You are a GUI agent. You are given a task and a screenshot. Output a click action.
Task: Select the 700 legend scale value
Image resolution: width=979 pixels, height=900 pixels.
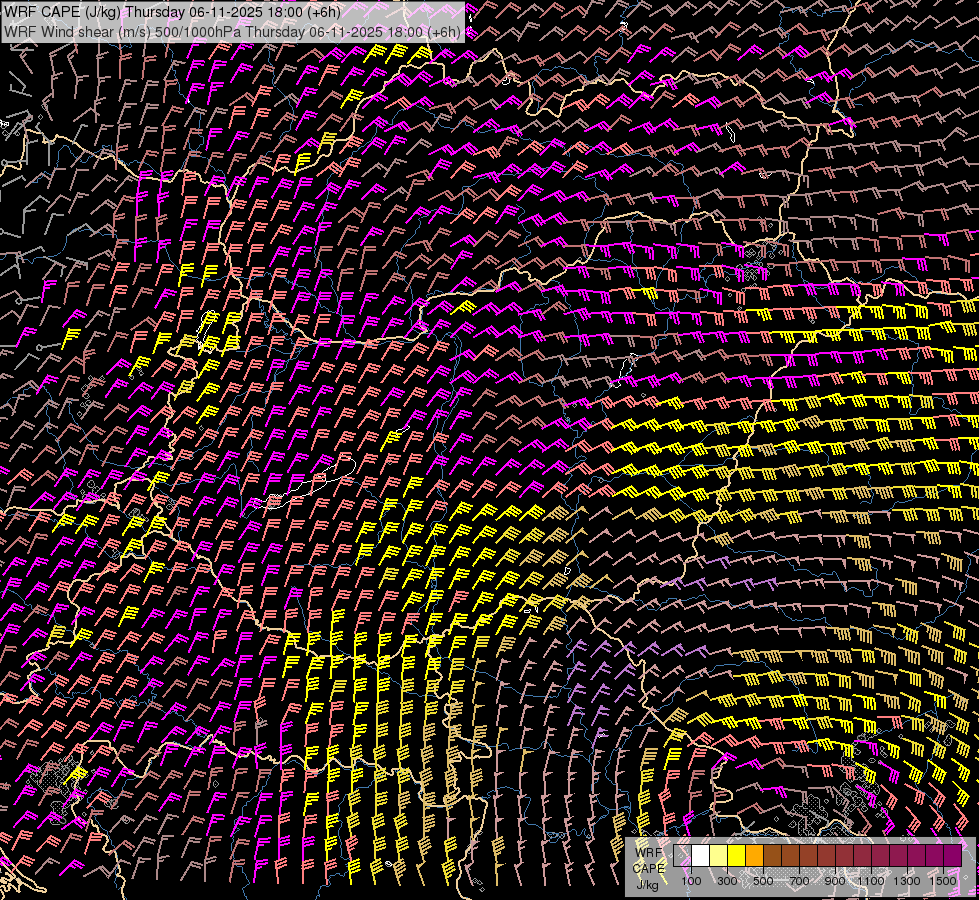click(x=799, y=881)
